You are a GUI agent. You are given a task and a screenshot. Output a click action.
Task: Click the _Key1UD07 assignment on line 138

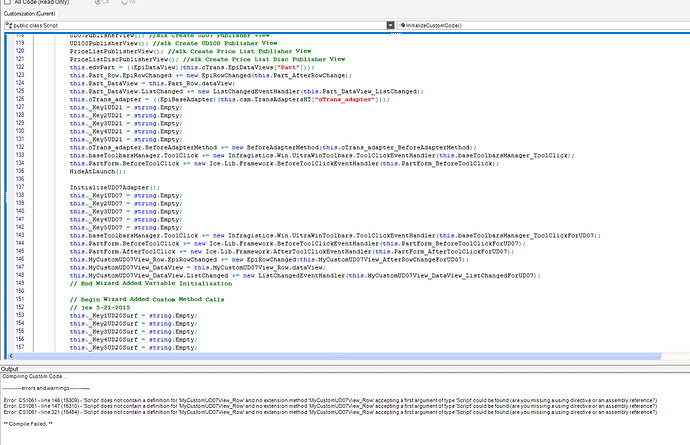pyautogui.click(x=126, y=195)
